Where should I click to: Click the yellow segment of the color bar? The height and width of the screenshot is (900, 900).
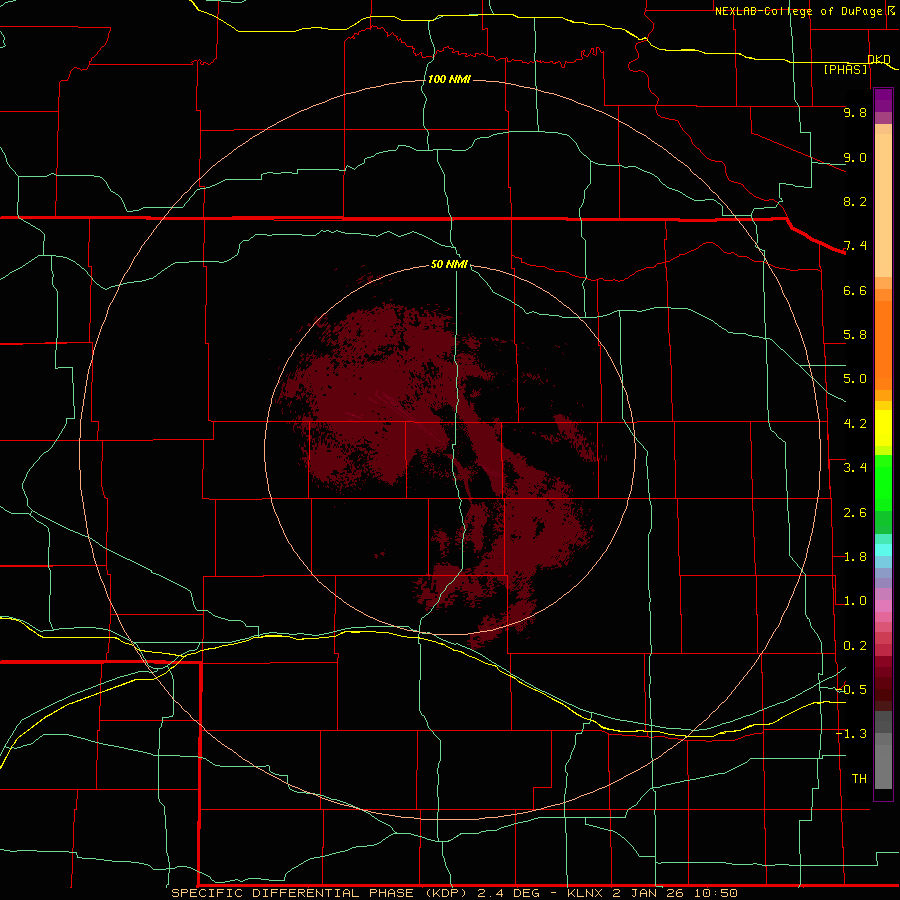click(x=883, y=428)
